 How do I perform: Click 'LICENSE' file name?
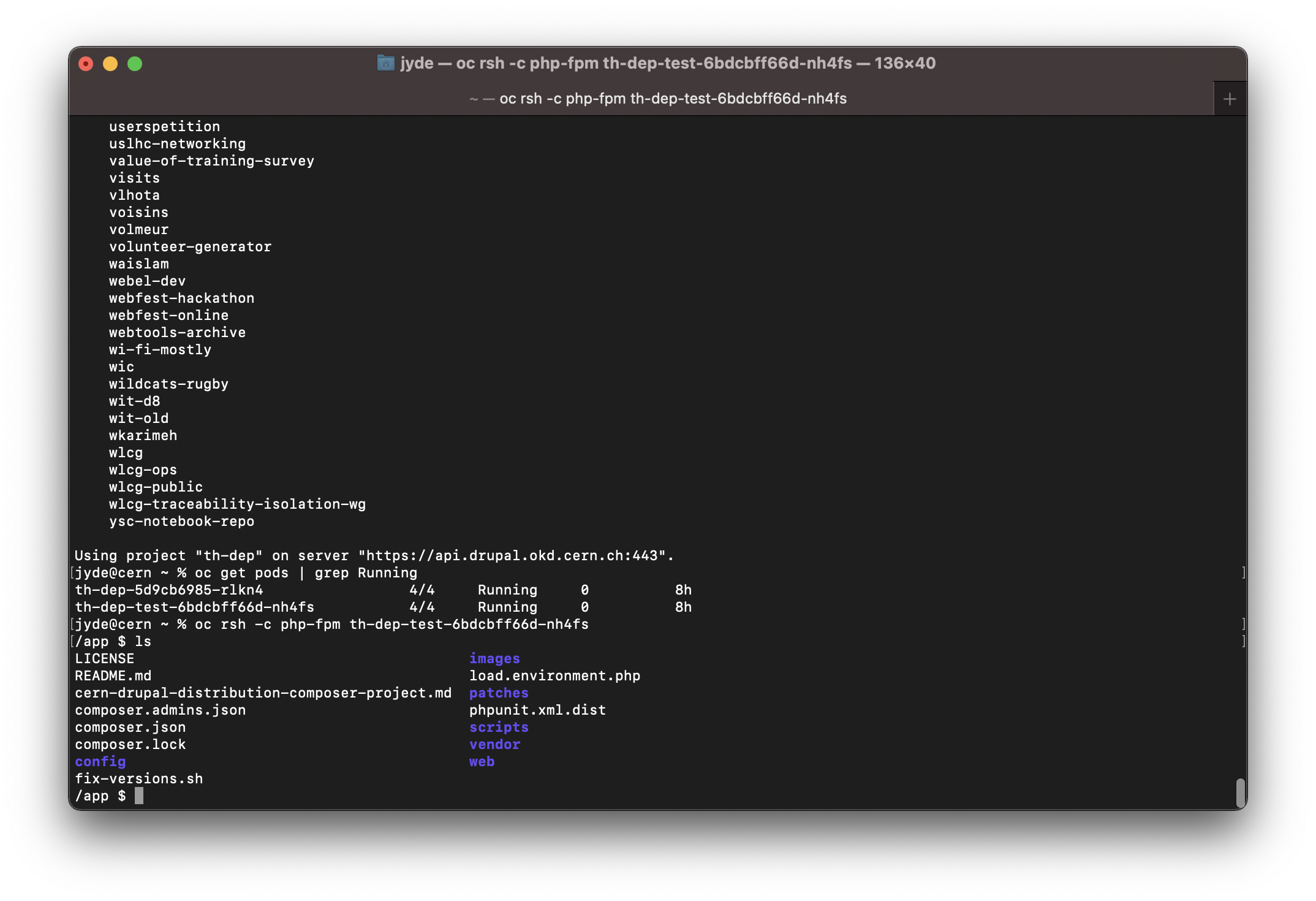point(105,659)
